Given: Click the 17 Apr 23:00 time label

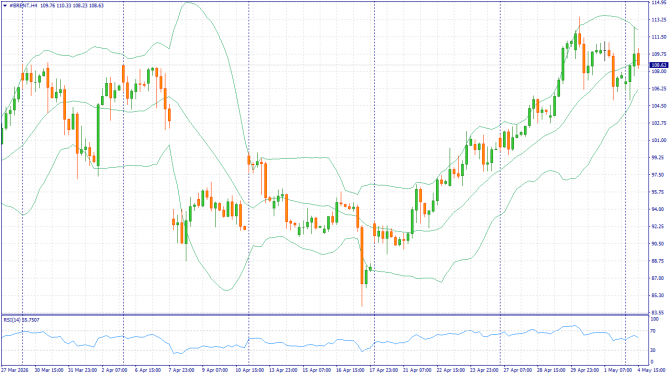Looking at the screenshot, I should (384, 370).
